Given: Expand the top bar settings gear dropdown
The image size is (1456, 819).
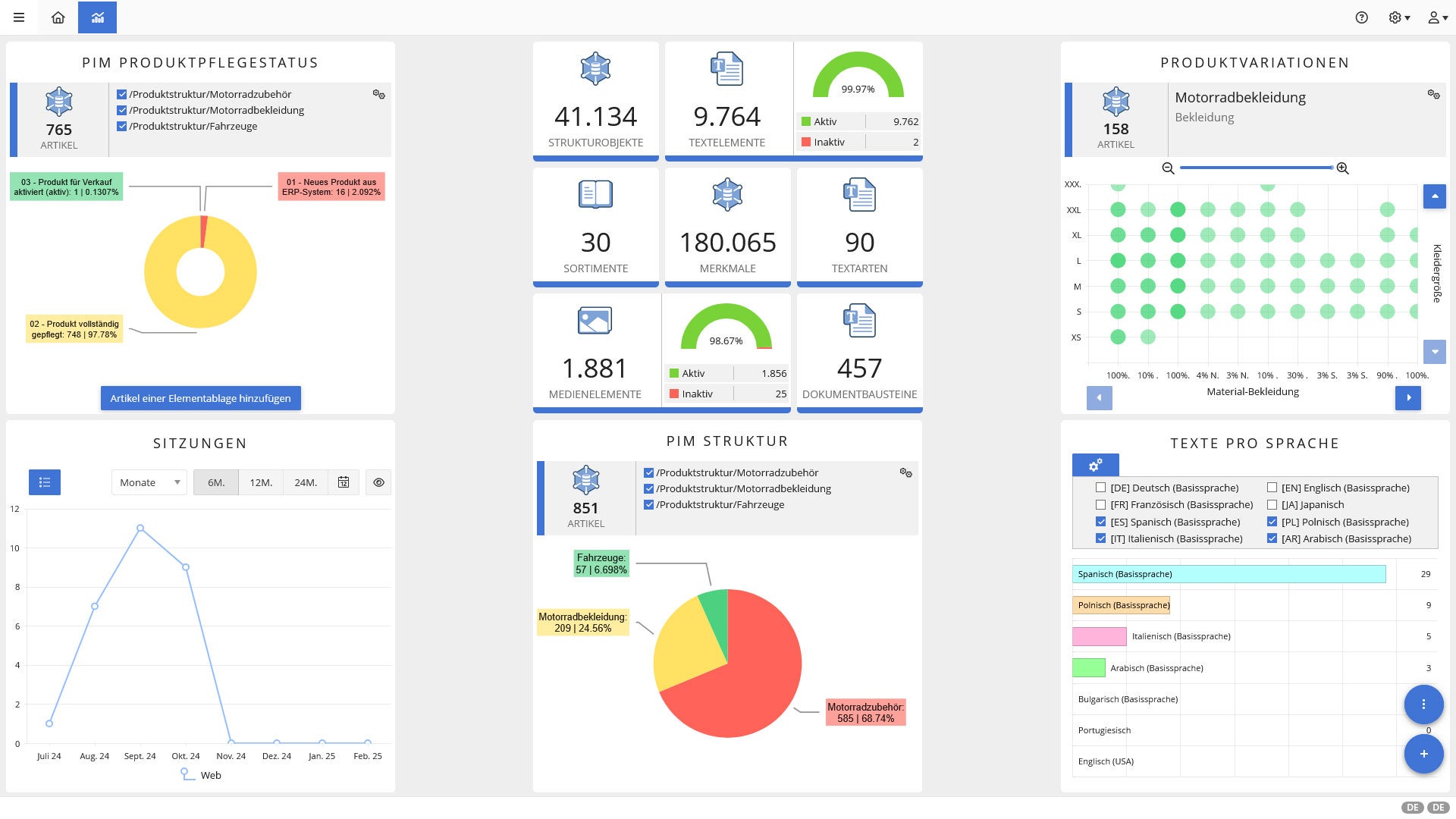Looking at the screenshot, I should [1398, 17].
